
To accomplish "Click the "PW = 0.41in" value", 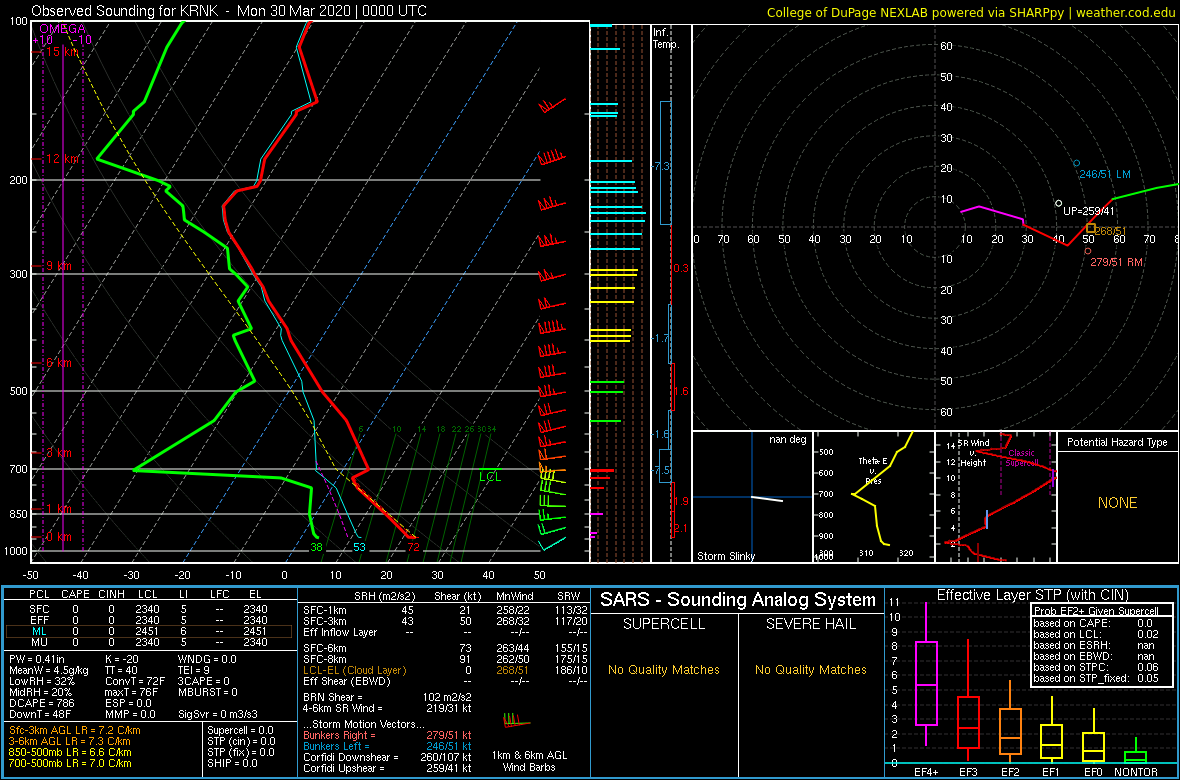I will [x=39, y=660].
